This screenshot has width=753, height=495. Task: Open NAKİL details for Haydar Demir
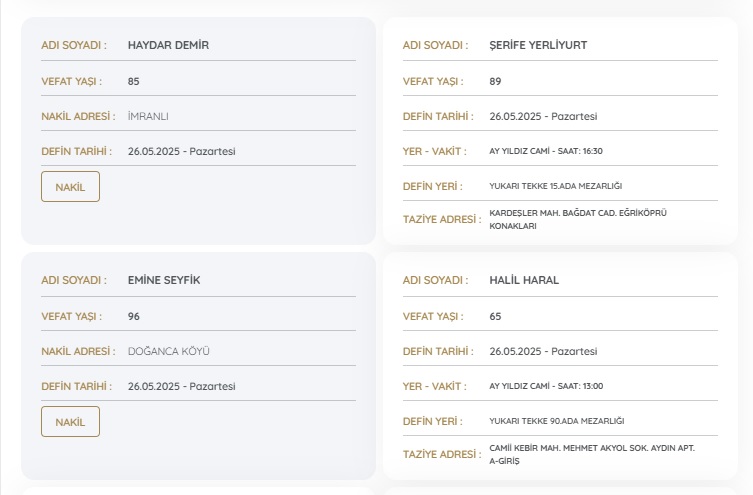click(x=70, y=187)
